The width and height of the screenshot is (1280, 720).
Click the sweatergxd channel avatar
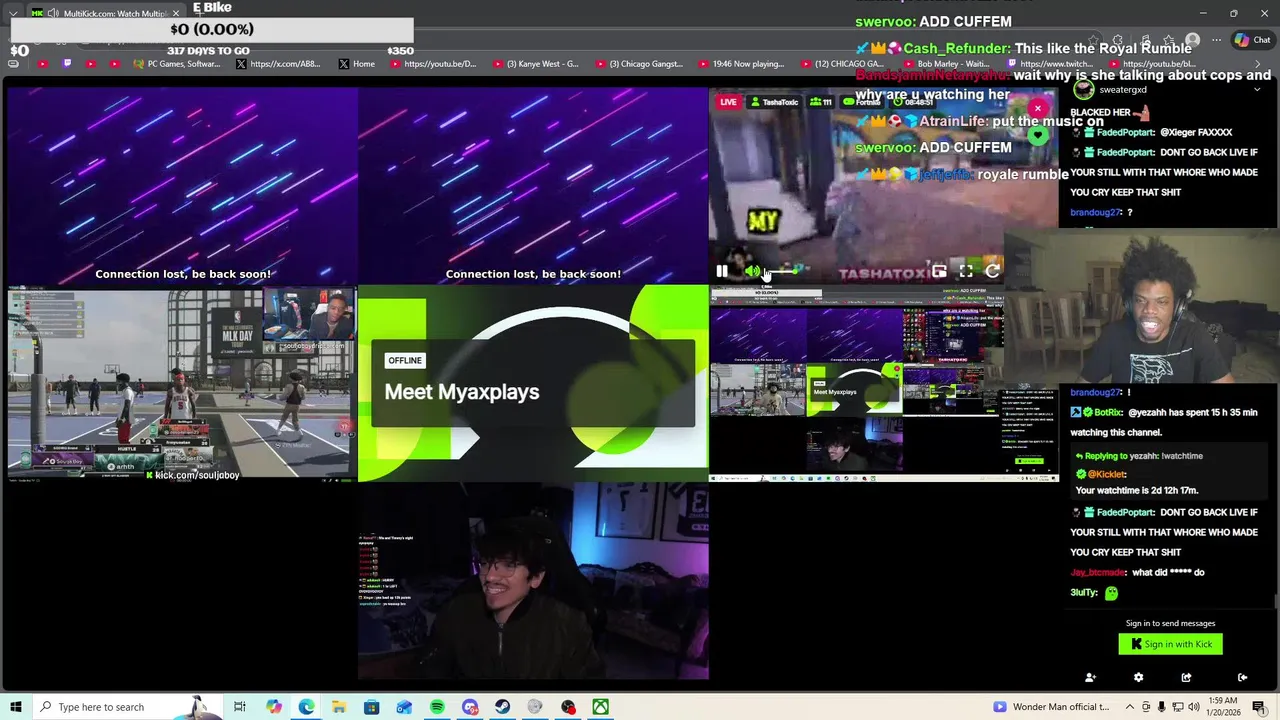(x=1083, y=90)
